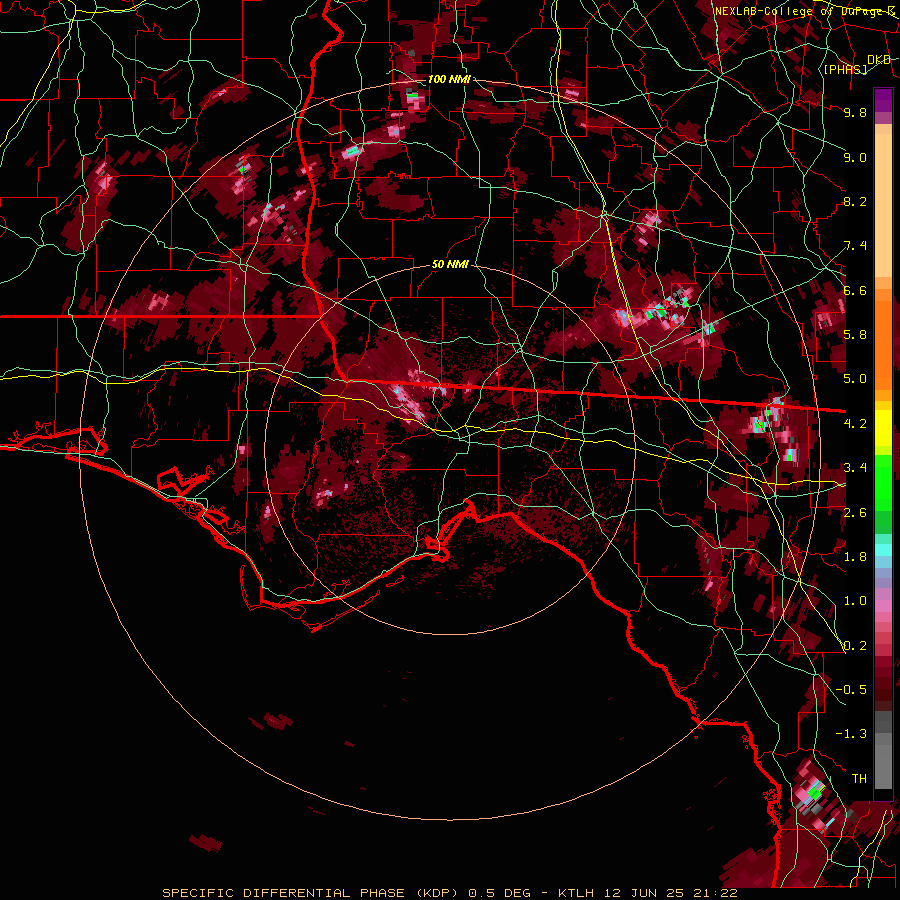The width and height of the screenshot is (900, 900).
Task: Click the 7.4 scale value
Action: pos(855,246)
